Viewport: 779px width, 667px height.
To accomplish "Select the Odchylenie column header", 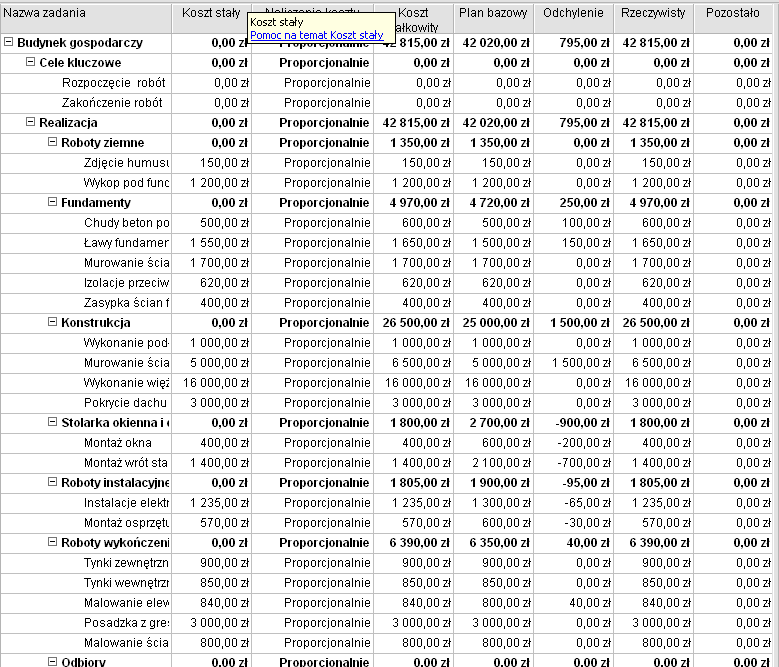I will [573, 19].
